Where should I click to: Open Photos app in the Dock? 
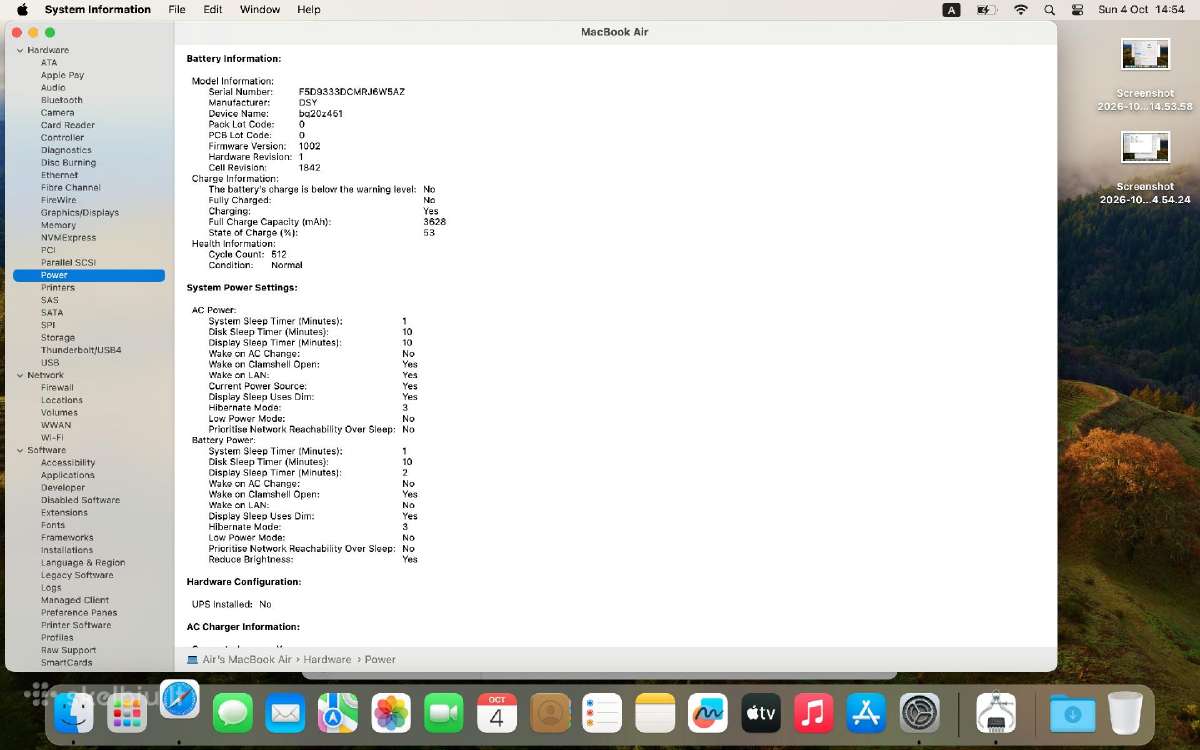[x=391, y=714]
